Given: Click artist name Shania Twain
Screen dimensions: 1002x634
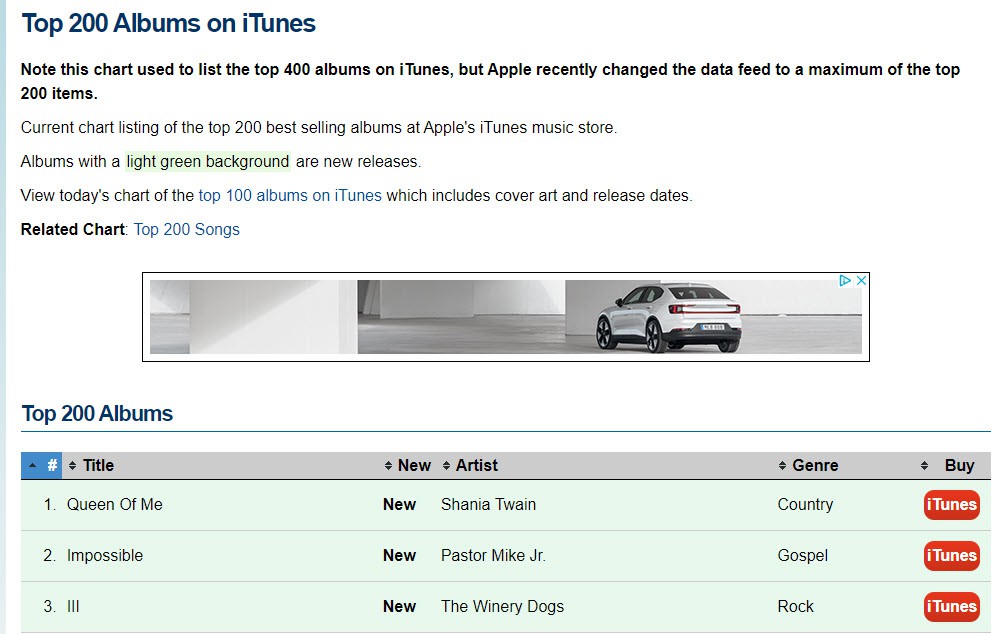Looking at the screenshot, I should coord(488,504).
